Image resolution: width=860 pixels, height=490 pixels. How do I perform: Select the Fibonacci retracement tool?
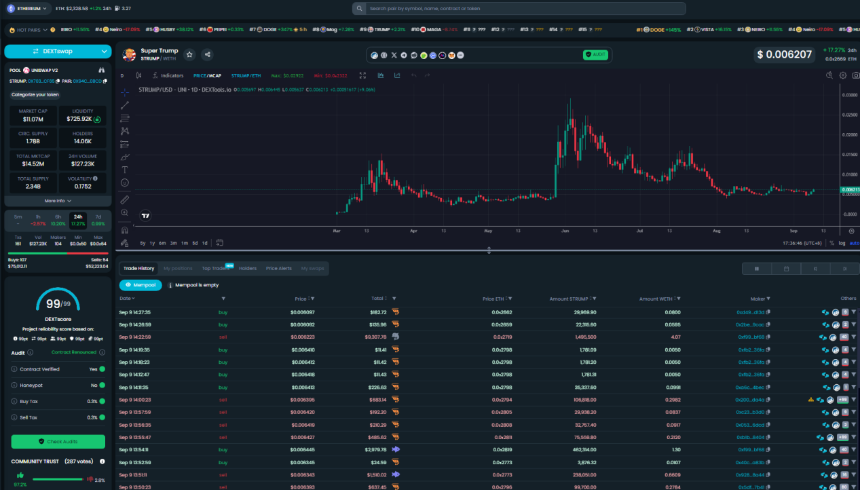[125, 118]
